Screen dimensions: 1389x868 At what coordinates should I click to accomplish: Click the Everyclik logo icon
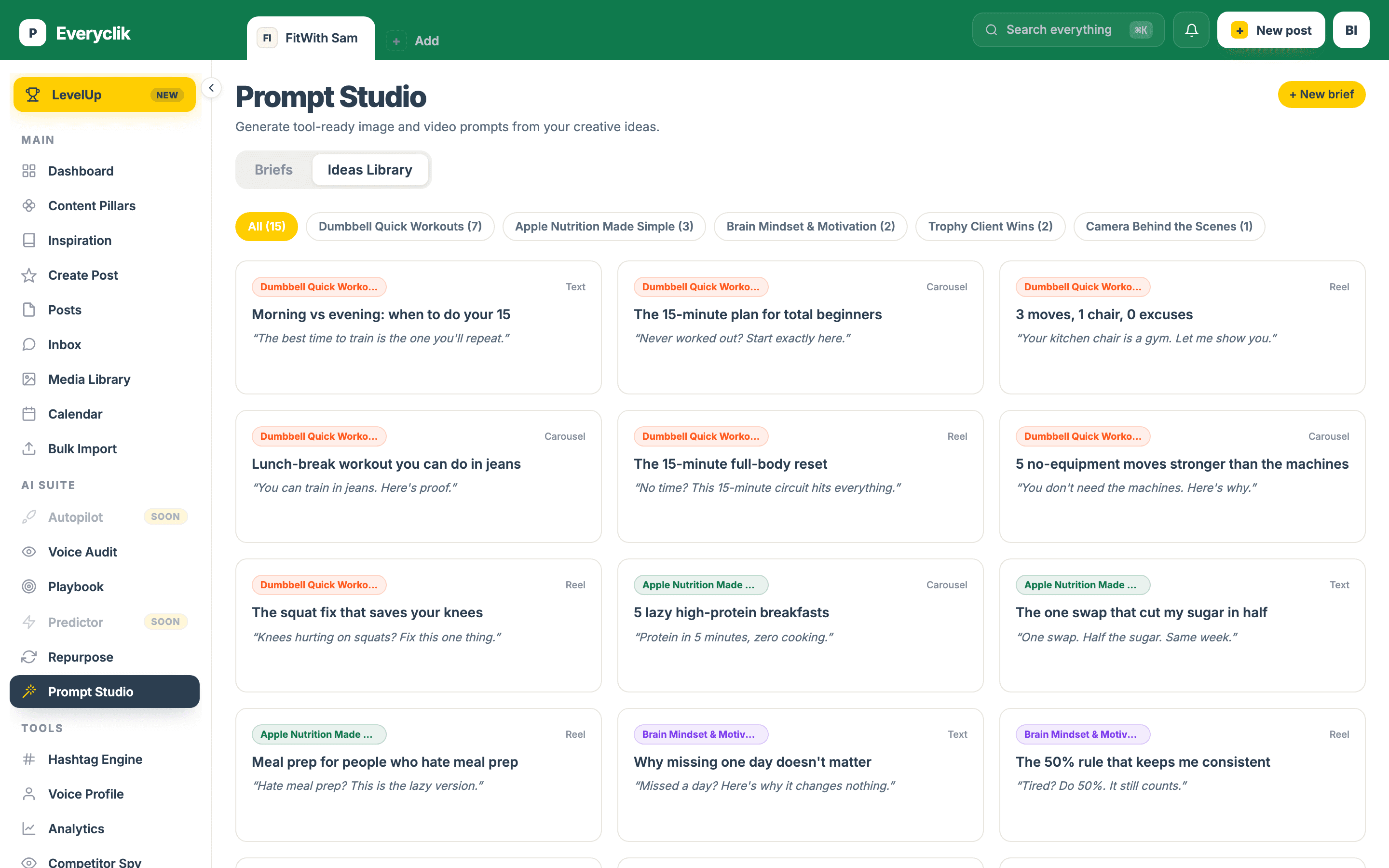tap(33, 33)
